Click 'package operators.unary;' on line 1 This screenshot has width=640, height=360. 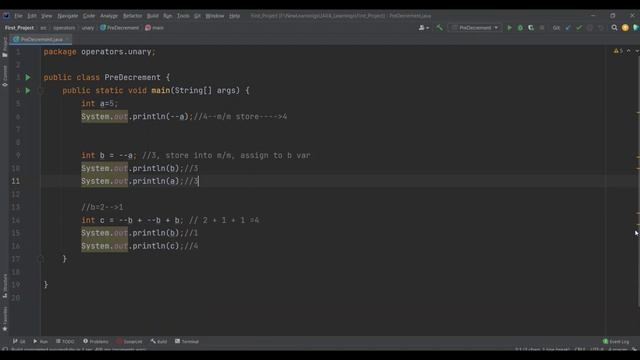click(100, 52)
